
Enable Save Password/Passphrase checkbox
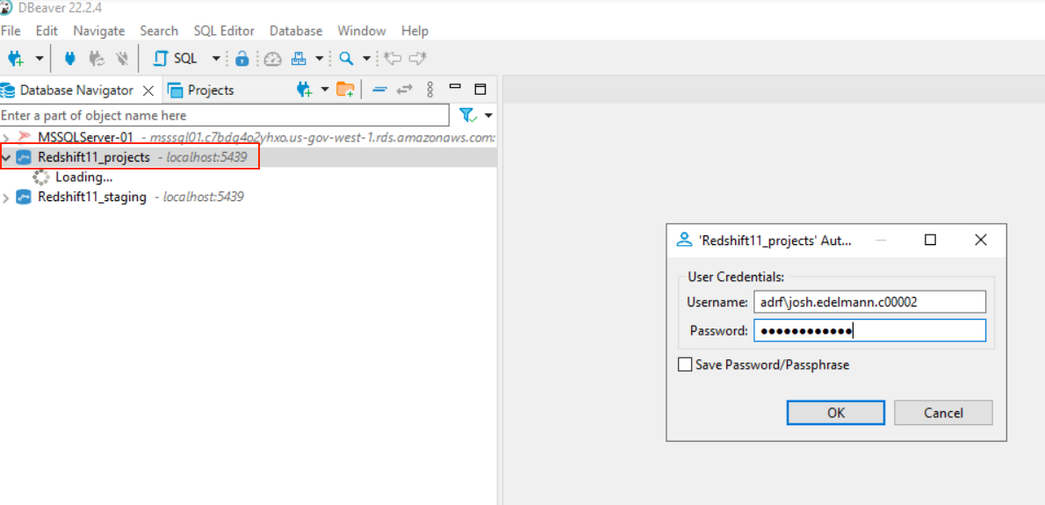pos(684,364)
